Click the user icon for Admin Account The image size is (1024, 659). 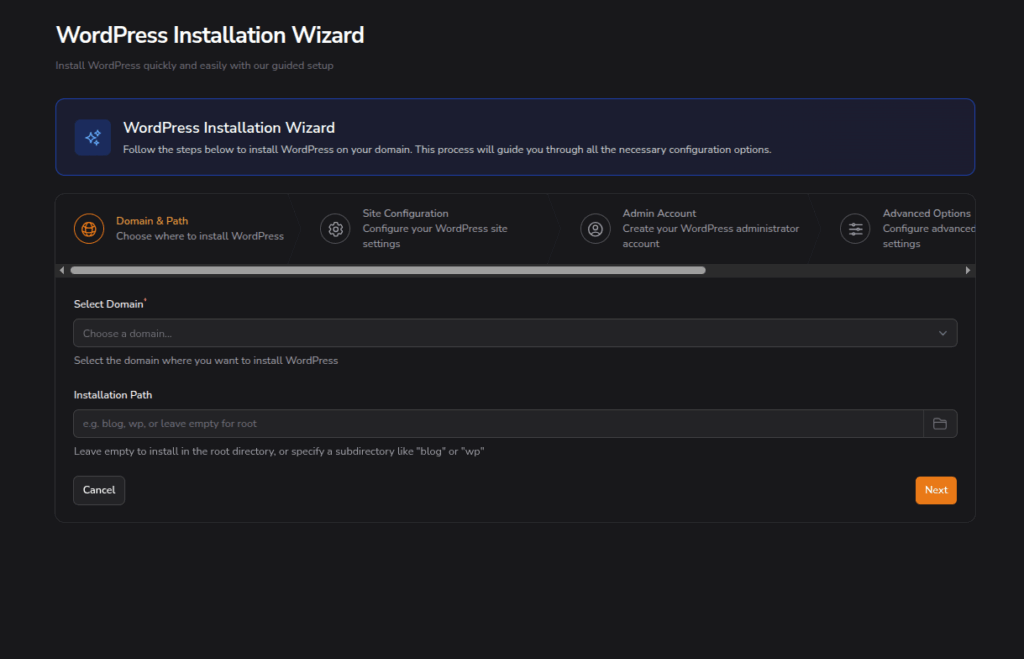click(595, 229)
